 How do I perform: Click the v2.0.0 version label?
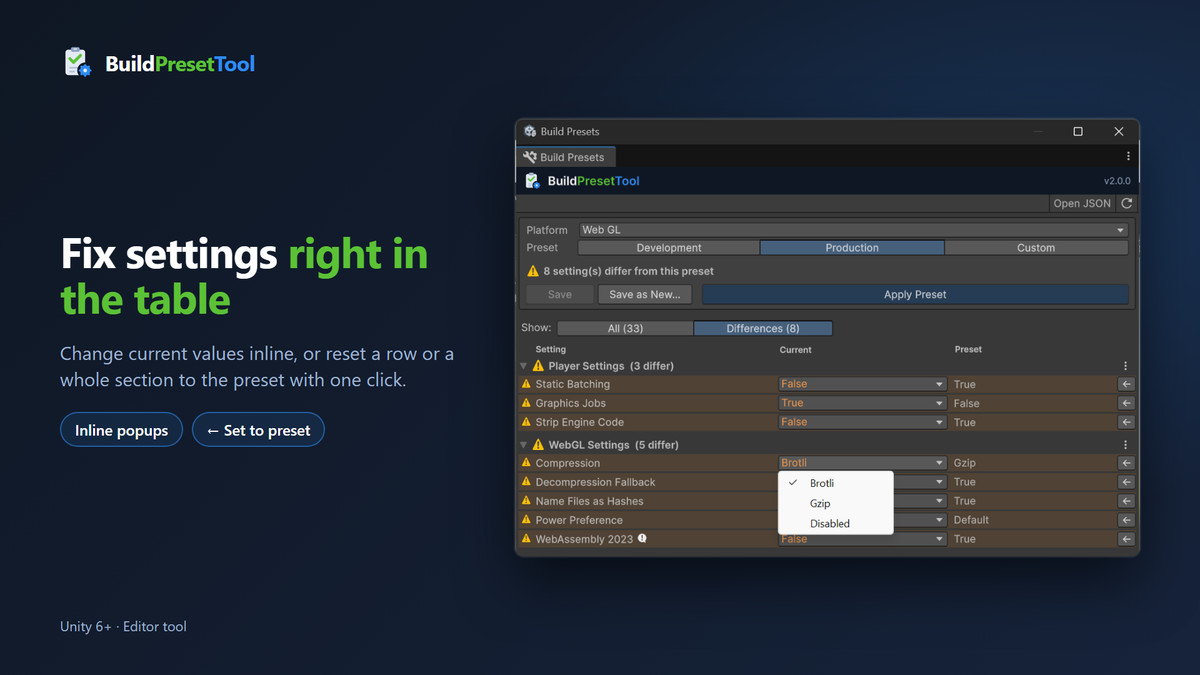coord(1117,181)
